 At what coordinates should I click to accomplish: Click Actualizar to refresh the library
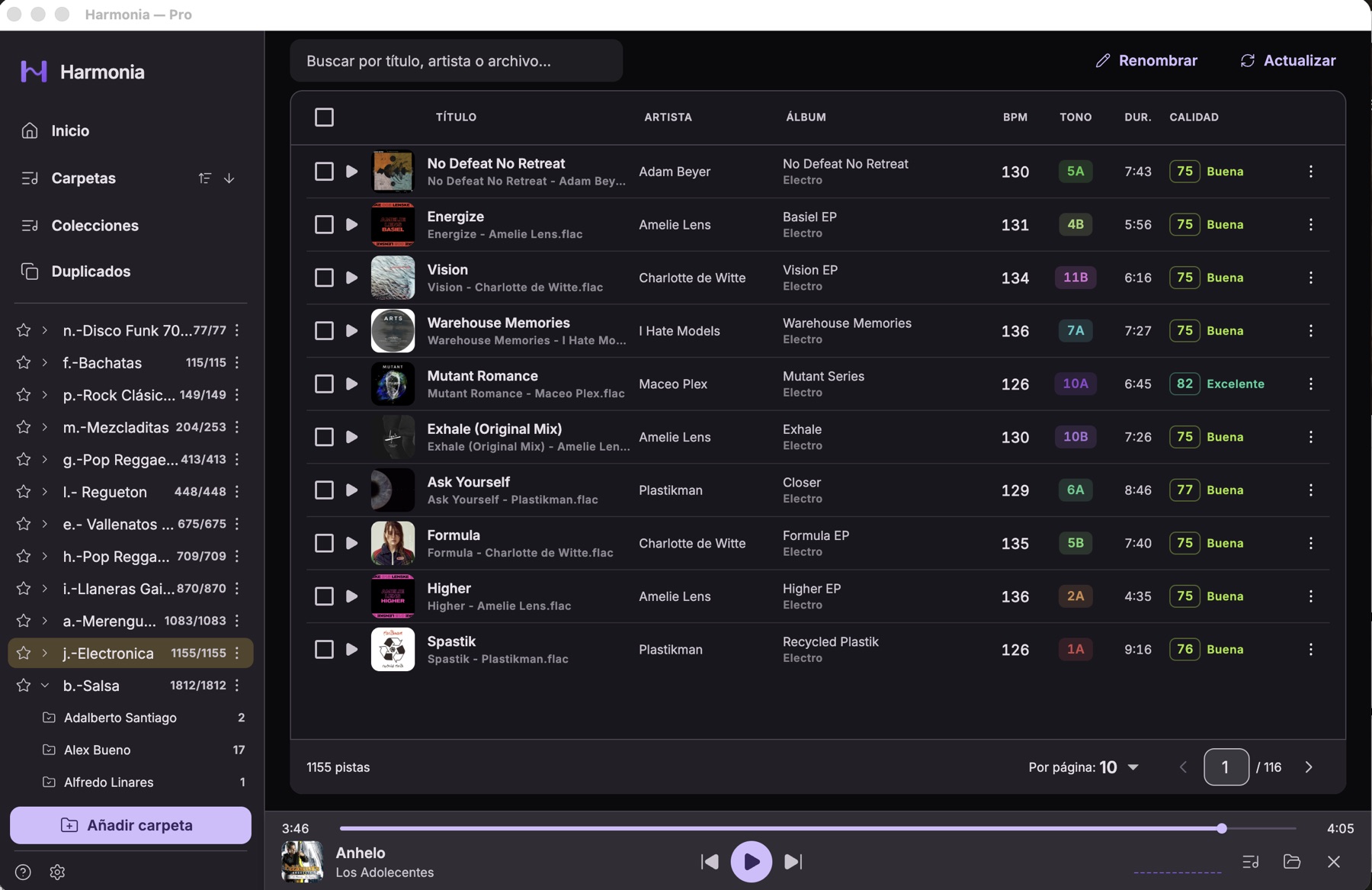coord(1287,60)
